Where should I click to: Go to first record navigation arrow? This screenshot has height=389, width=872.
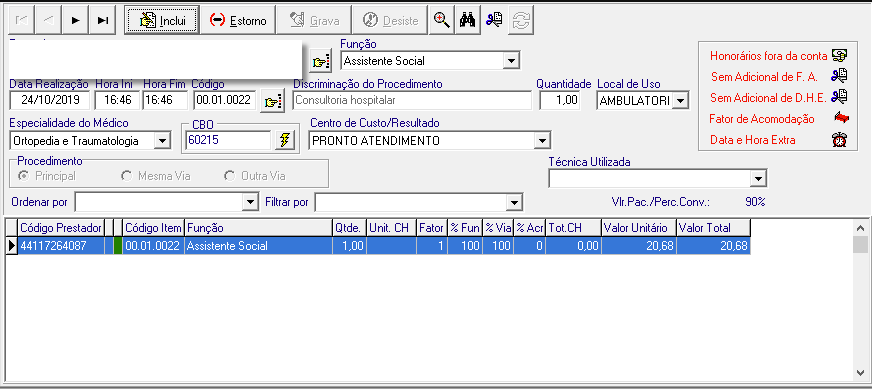[x=22, y=21]
